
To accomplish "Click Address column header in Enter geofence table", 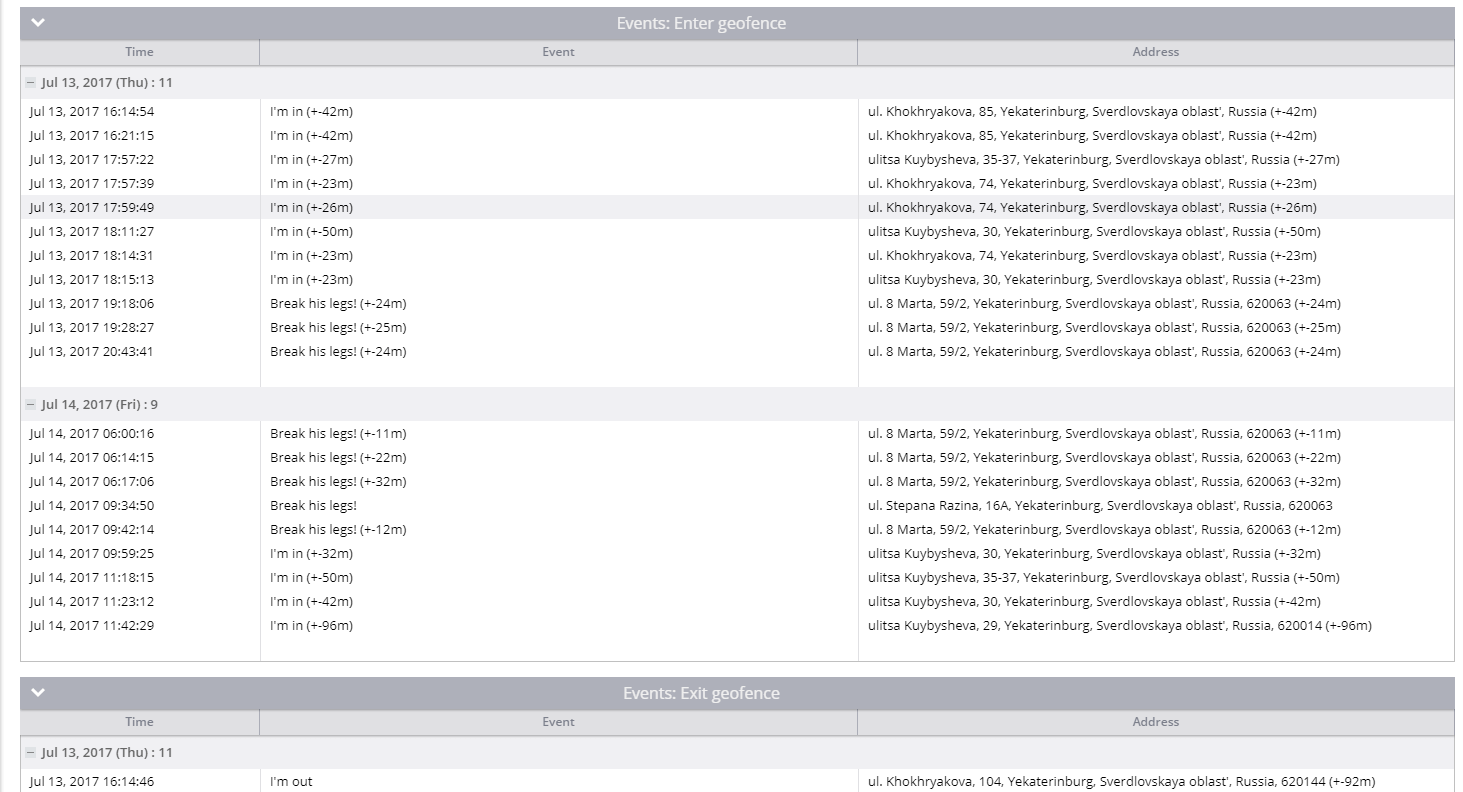I will 1155,52.
